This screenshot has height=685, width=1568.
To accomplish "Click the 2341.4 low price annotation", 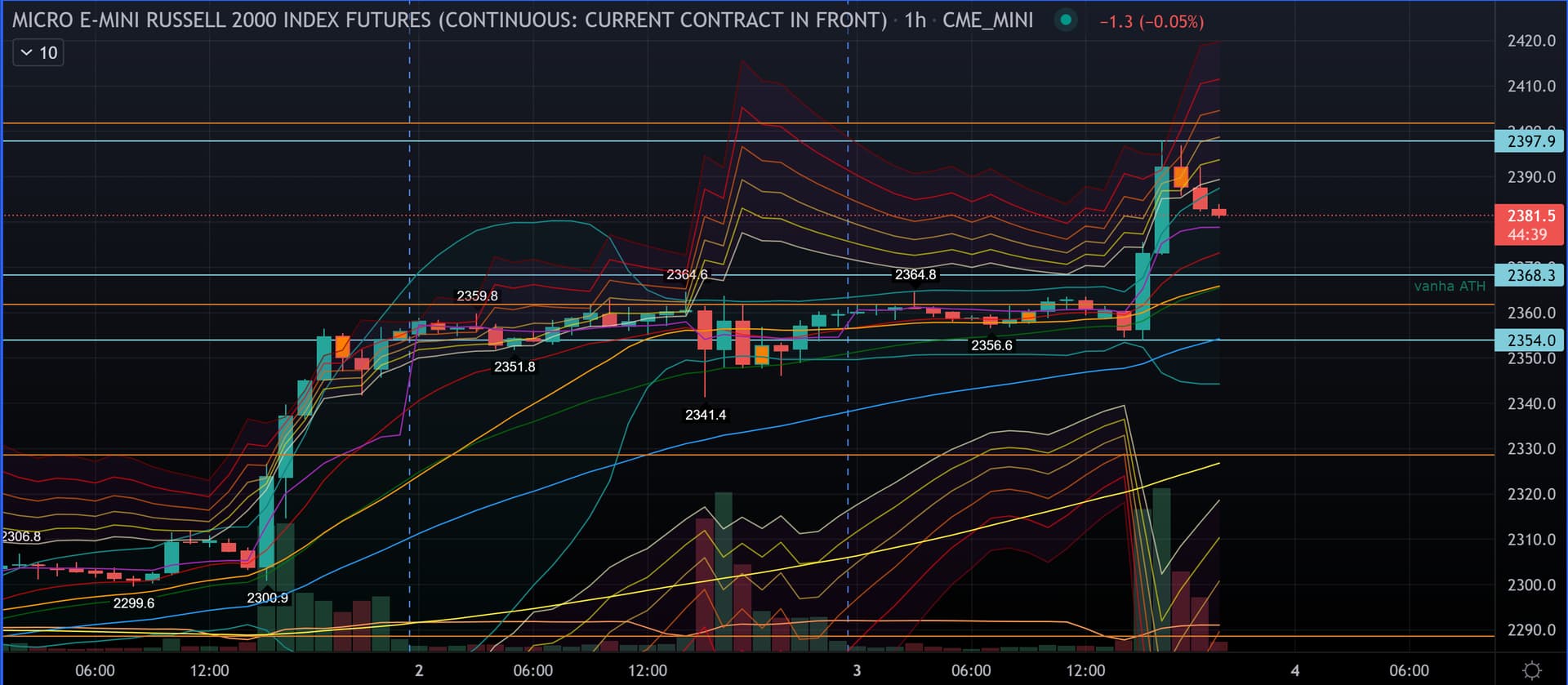I will click(x=705, y=415).
